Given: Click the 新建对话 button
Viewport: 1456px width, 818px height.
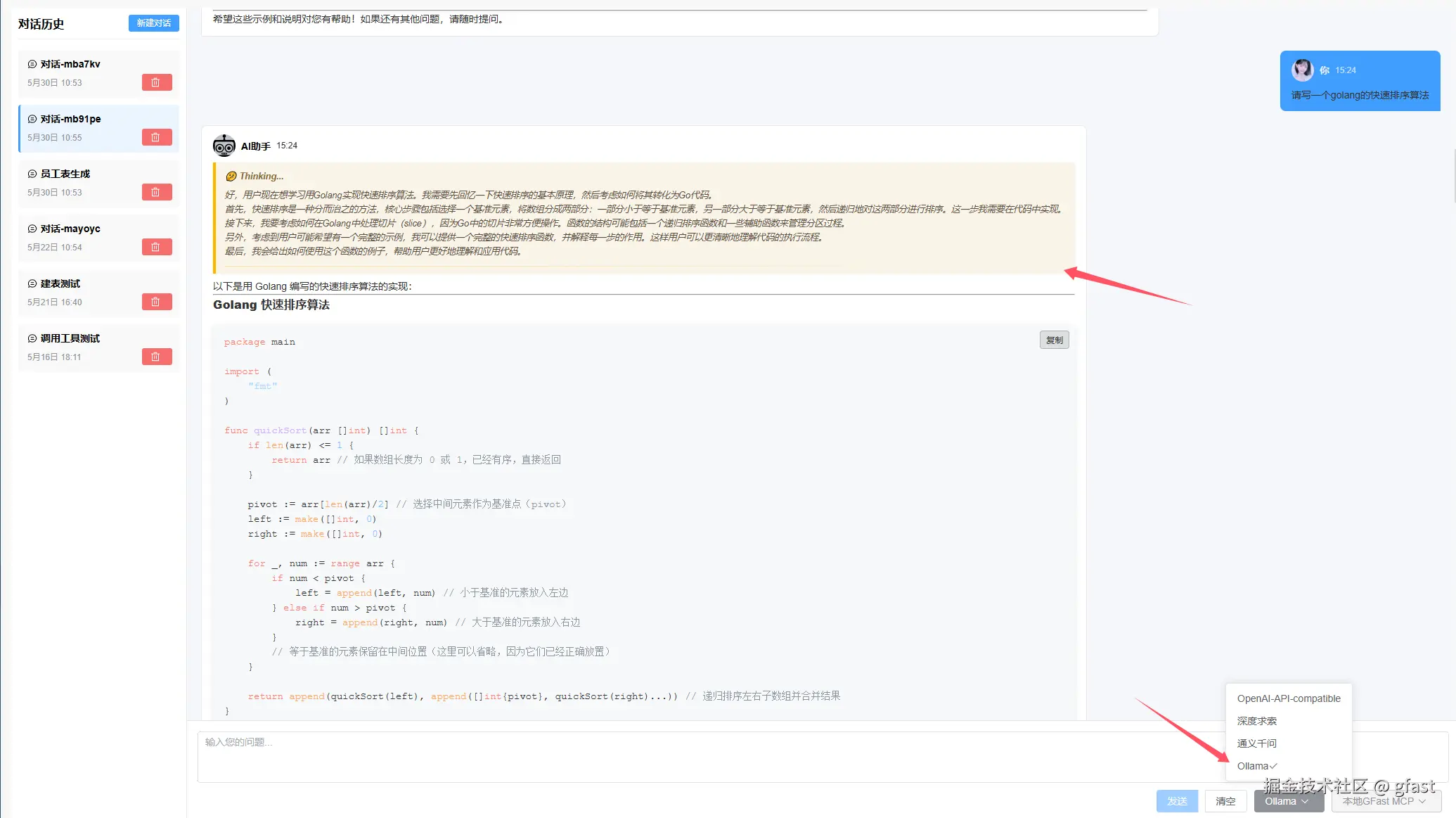Looking at the screenshot, I should point(153,23).
